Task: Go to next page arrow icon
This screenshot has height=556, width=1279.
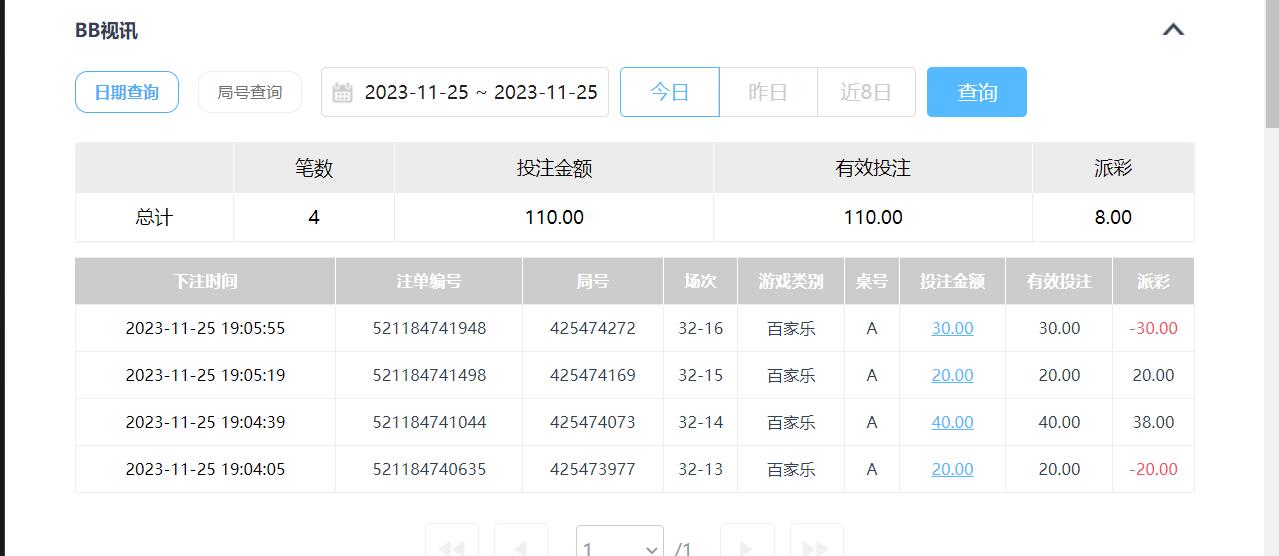Action: [x=747, y=546]
